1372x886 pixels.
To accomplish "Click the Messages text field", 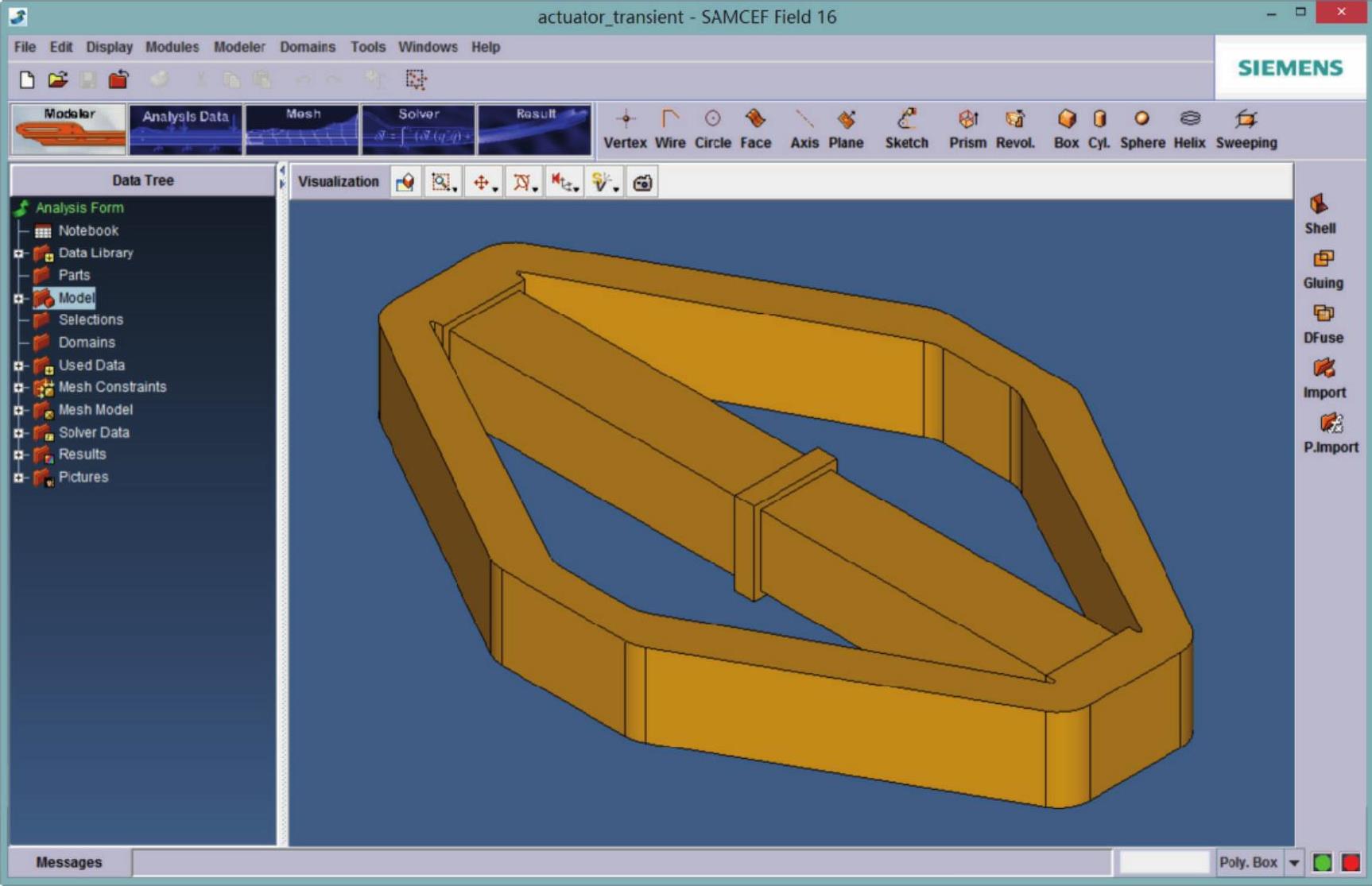I will click(x=620, y=862).
